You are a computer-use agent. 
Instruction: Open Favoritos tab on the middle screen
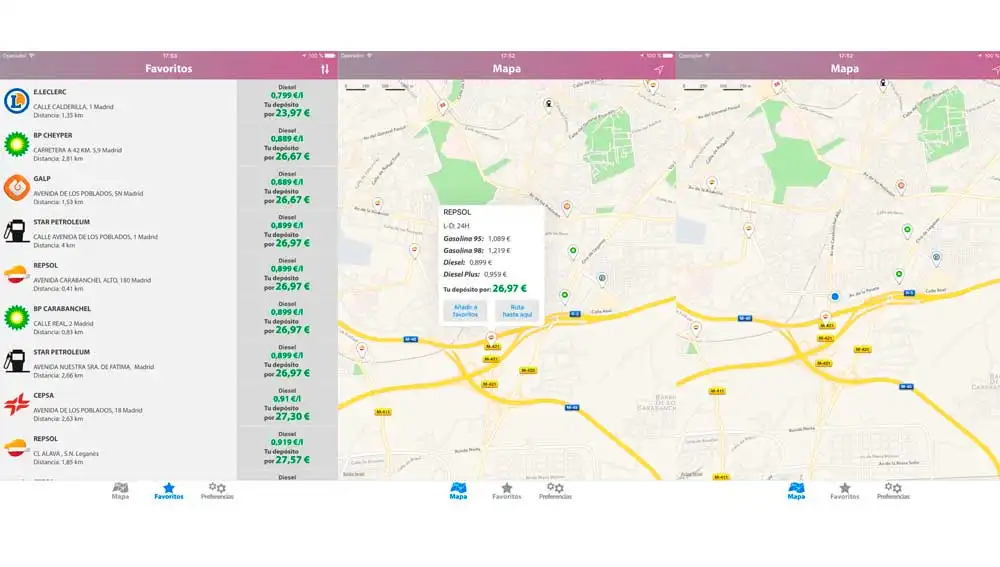506,490
